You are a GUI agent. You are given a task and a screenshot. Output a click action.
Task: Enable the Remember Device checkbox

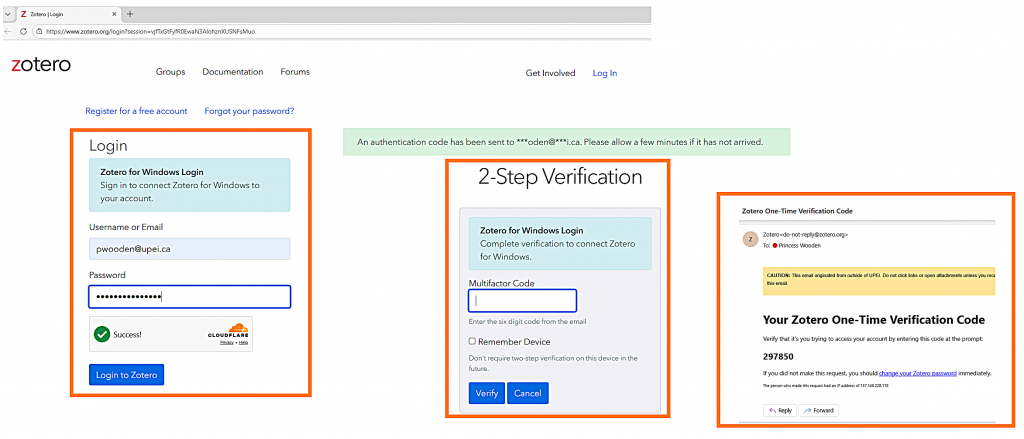tap(473, 342)
